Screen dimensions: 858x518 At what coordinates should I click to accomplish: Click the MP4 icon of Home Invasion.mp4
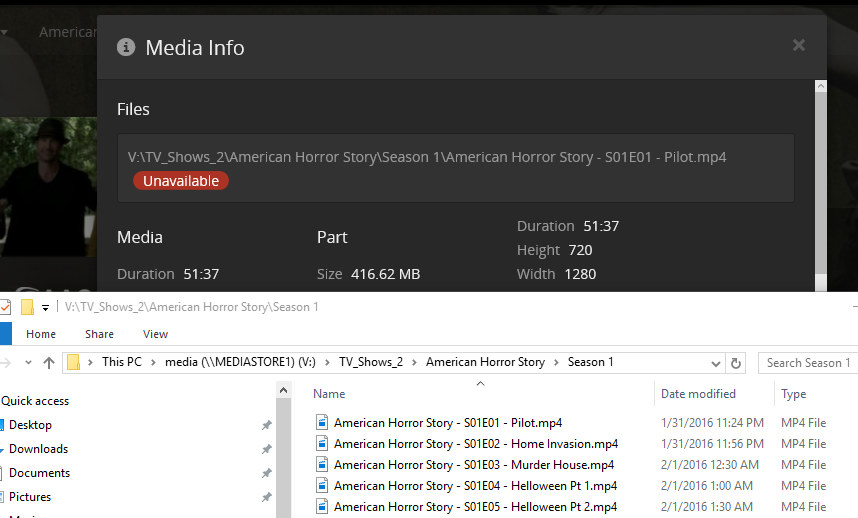click(322, 443)
